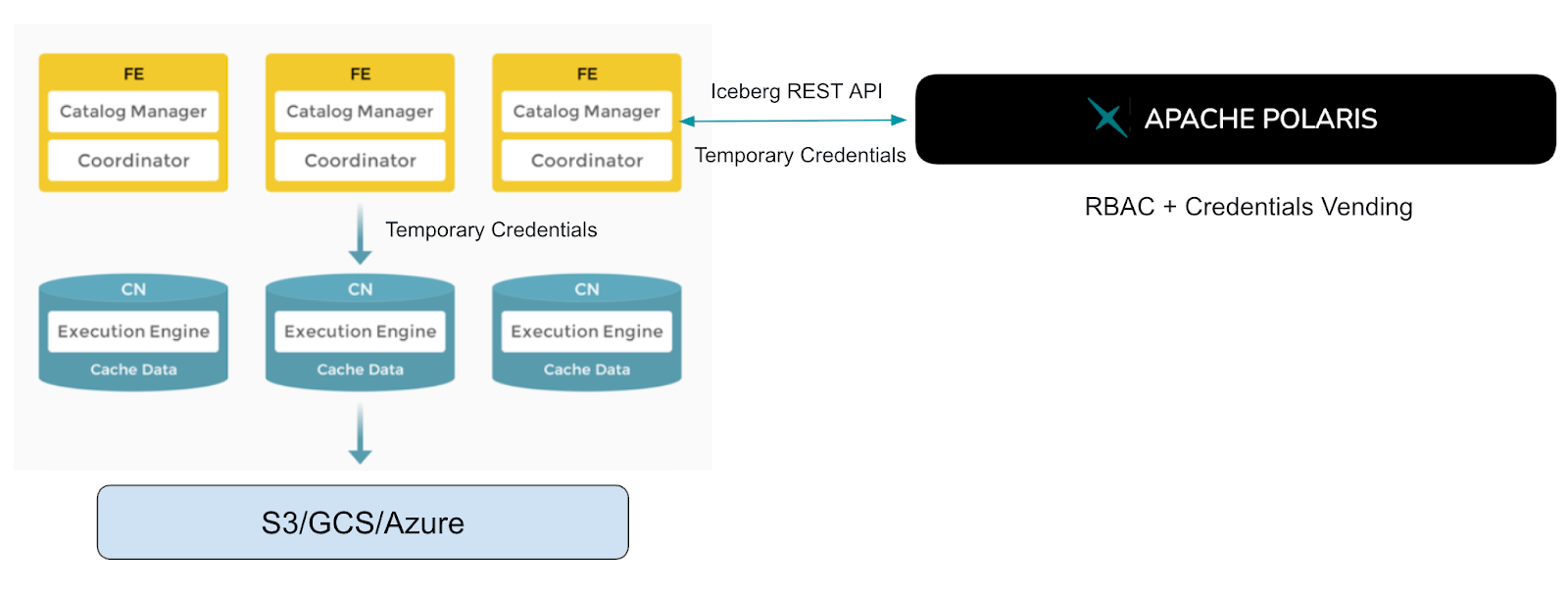The height and width of the screenshot is (596, 1568).
Task: Click the down arrow between FE and CN
Action: pyautogui.click(x=361, y=234)
